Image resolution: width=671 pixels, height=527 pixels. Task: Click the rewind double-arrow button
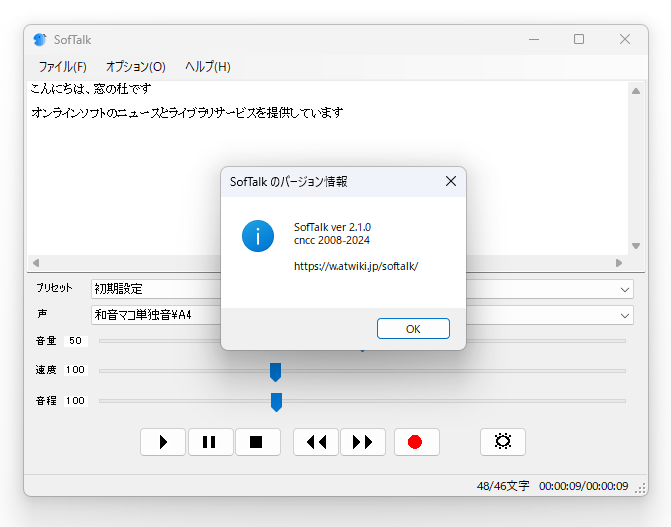[x=316, y=442]
